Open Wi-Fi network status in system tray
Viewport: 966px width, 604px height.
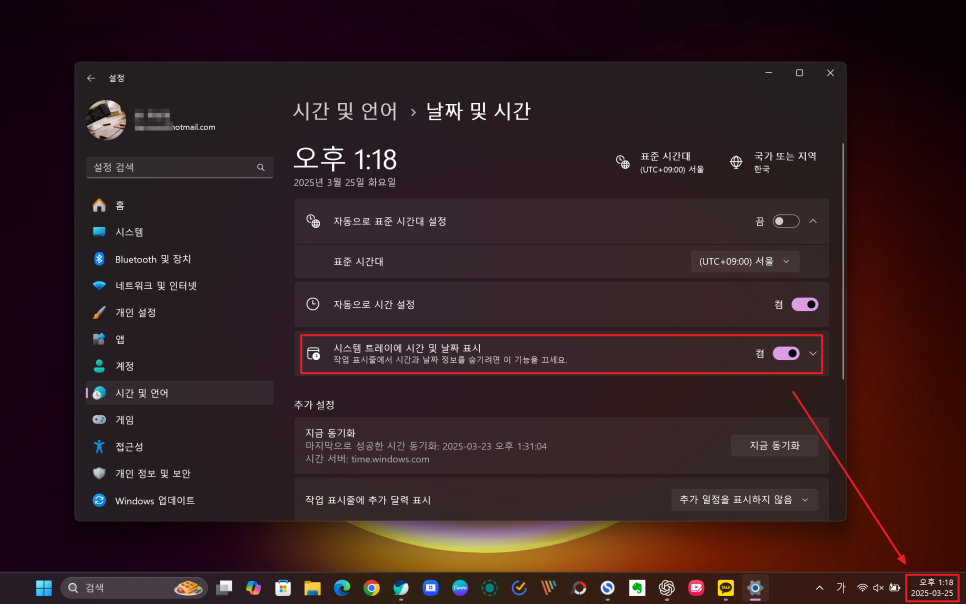tap(862, 588)
